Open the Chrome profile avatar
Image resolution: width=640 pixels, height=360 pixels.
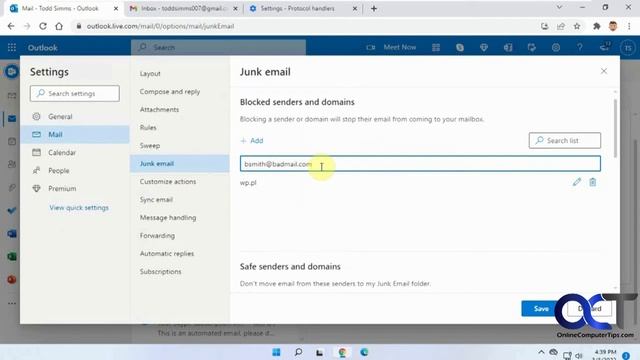point(613,26)
